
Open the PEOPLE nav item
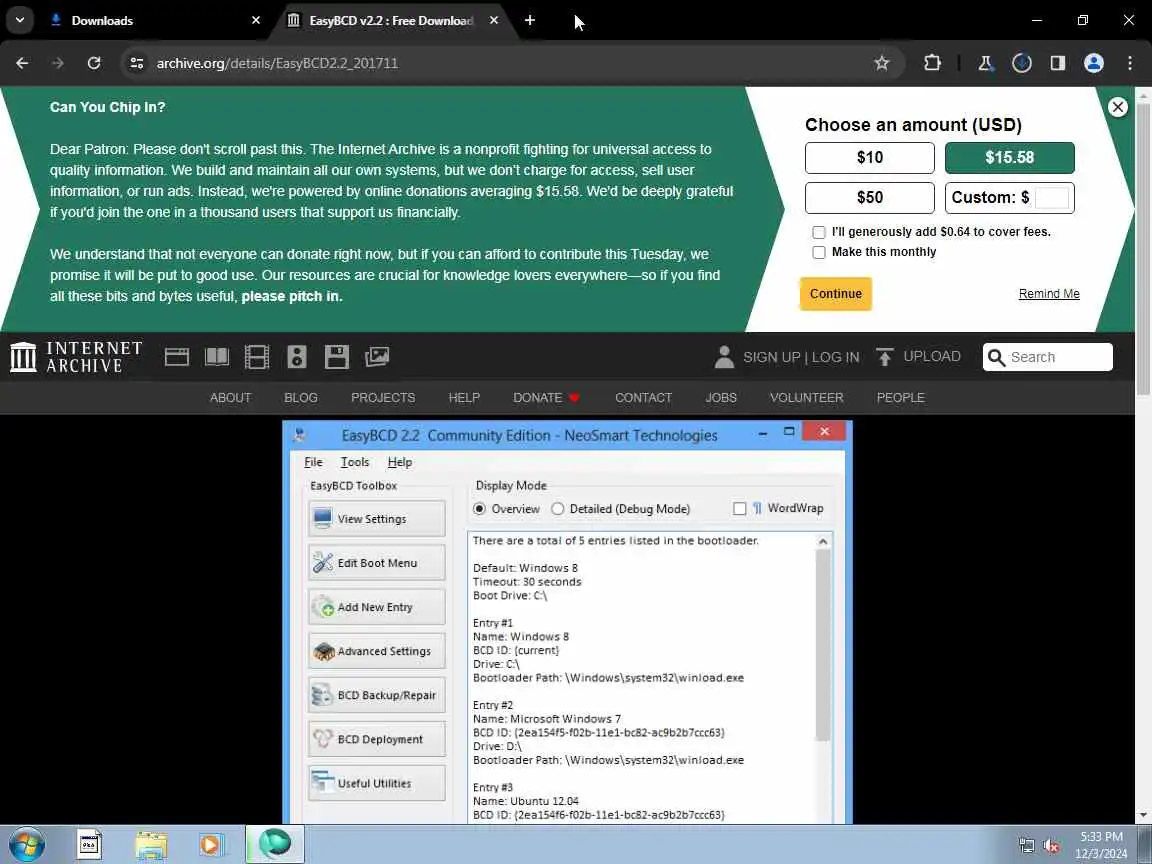[900, 397]
